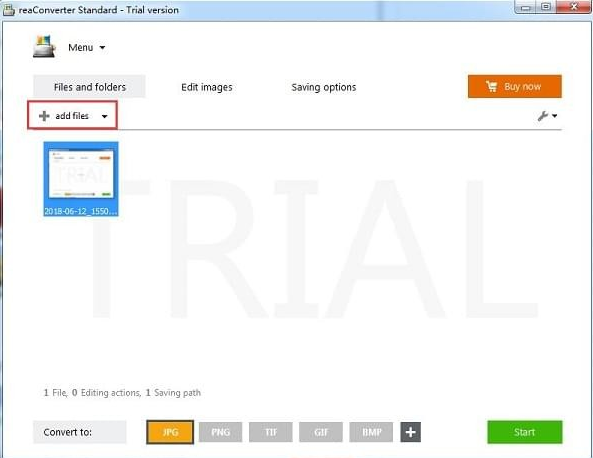Screen dimensions: 593x458
Task: Click the plus icon beside add files
Action: point(44,116)
